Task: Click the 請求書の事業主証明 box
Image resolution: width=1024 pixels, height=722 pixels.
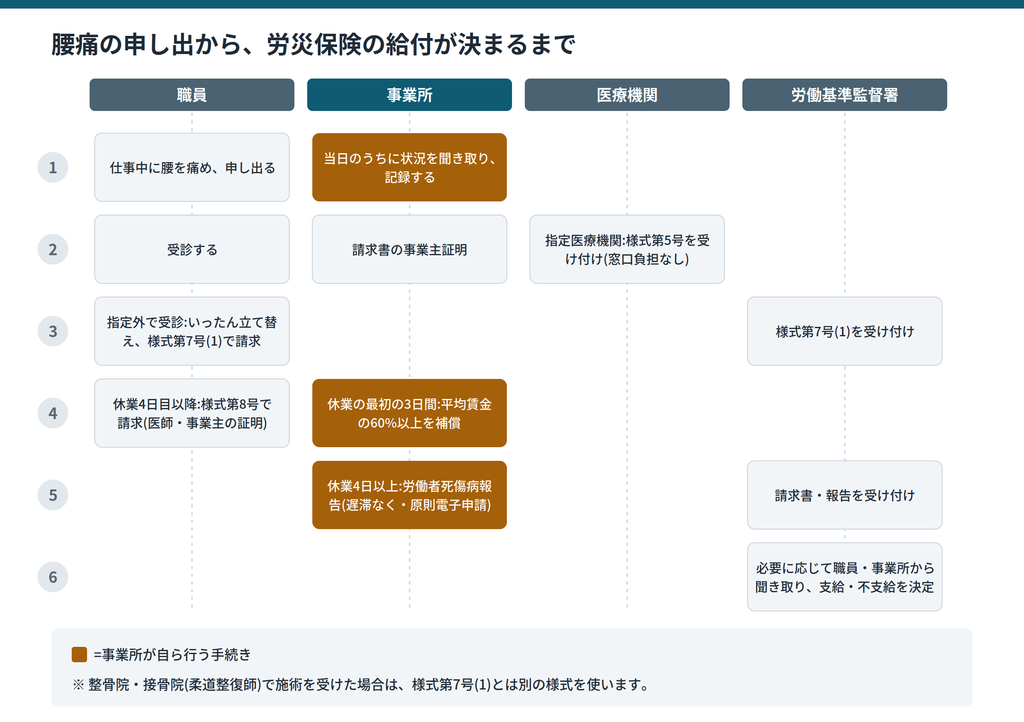Action: point(409,249)
